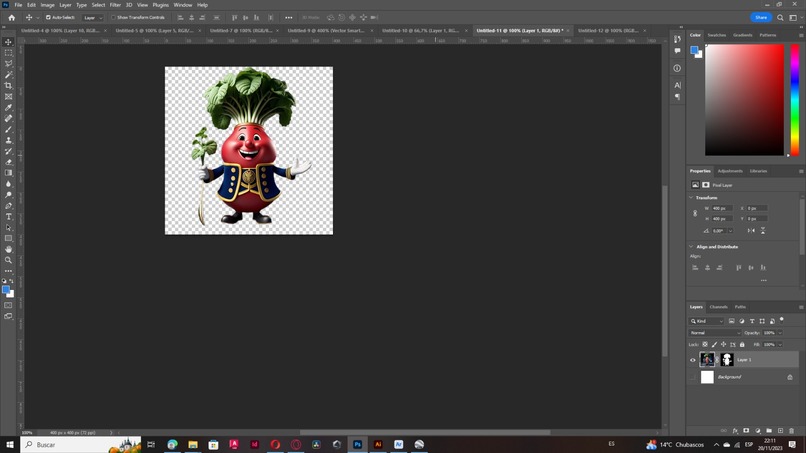This screenshot has height=453, width=806.
Task: Toggle lock transparent pixels
Action: (705, 345)
